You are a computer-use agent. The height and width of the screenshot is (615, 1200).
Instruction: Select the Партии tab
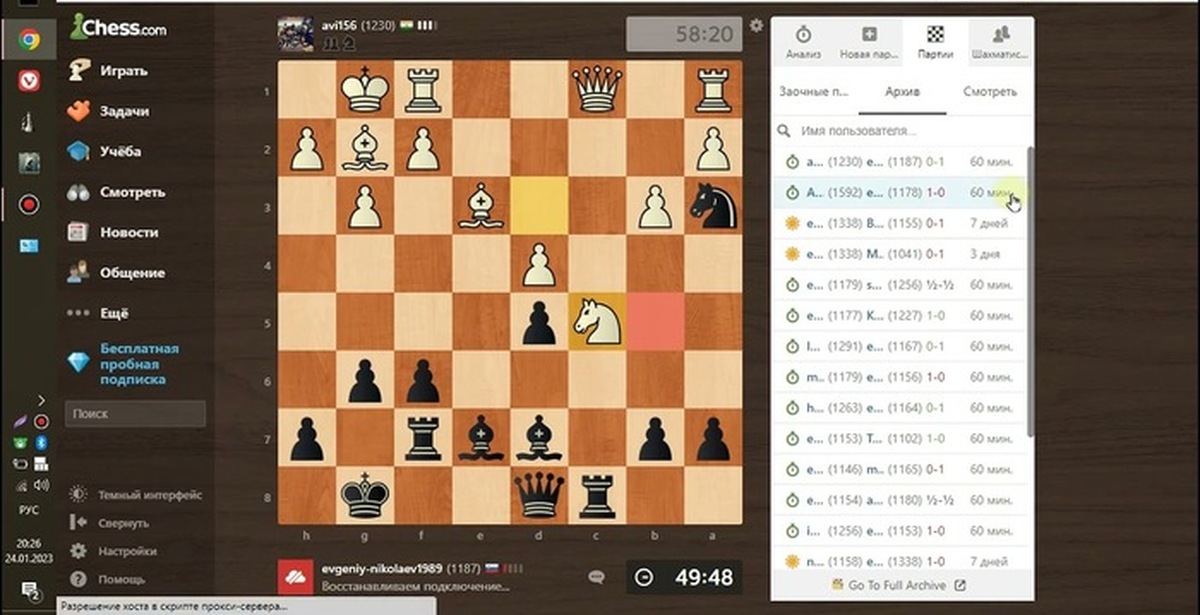tap(935, 42)
